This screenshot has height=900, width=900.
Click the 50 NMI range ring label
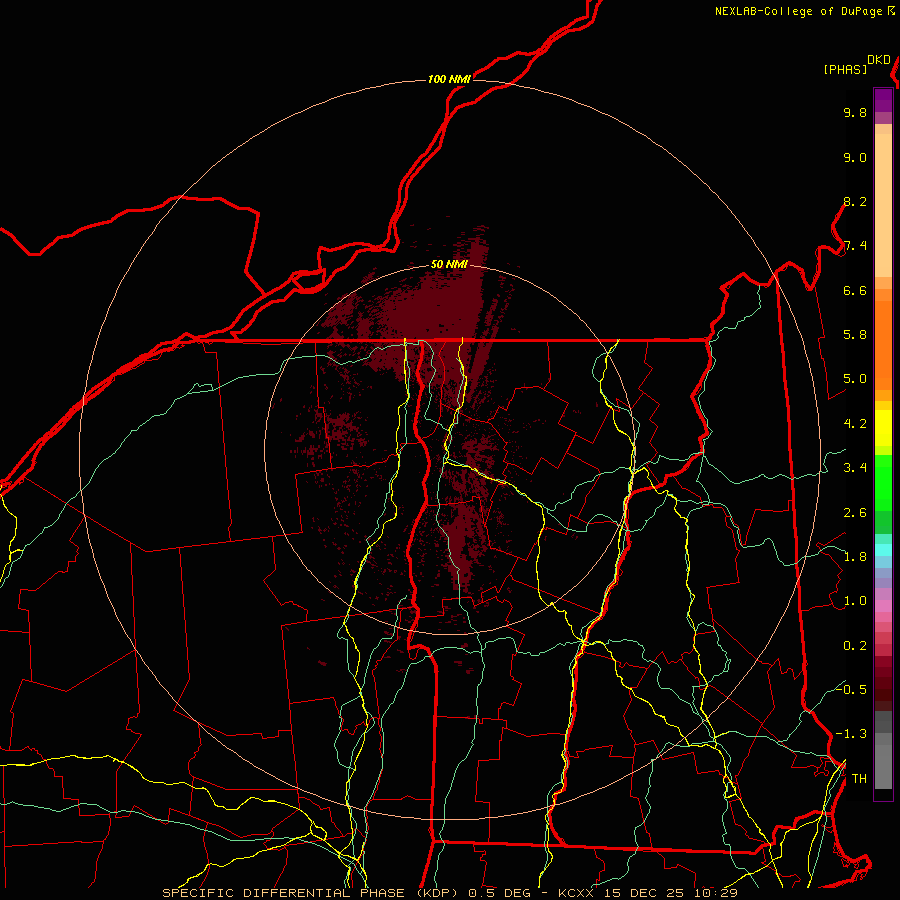coord(449,265)
